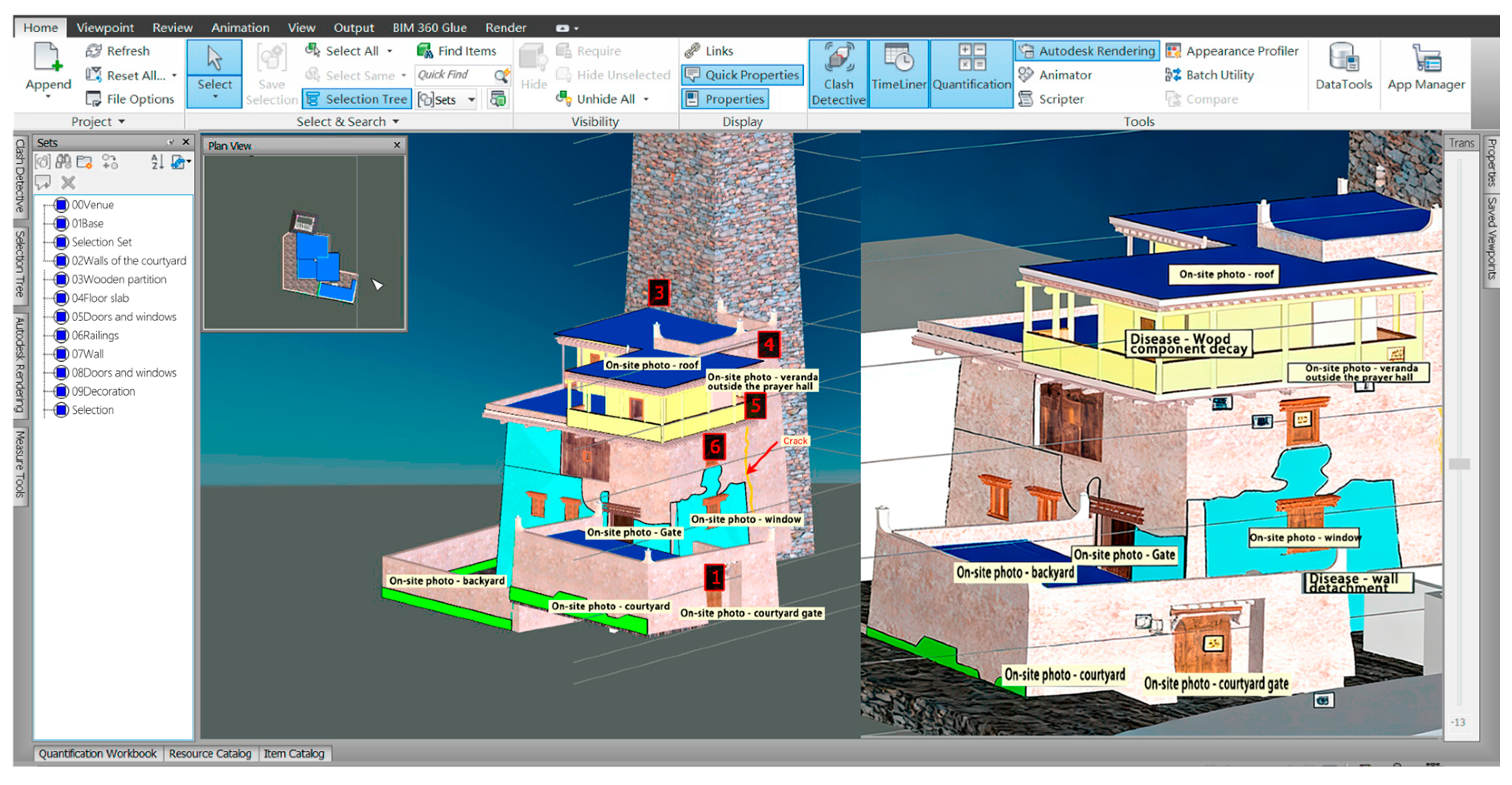The image size is (1512, 785).
Task: Open the Unhide All dropdown arrow
Action: [646, 99]
